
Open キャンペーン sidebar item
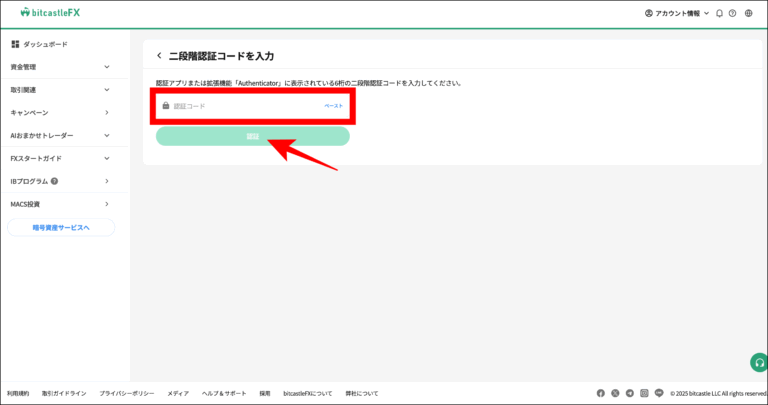[61, 113]
